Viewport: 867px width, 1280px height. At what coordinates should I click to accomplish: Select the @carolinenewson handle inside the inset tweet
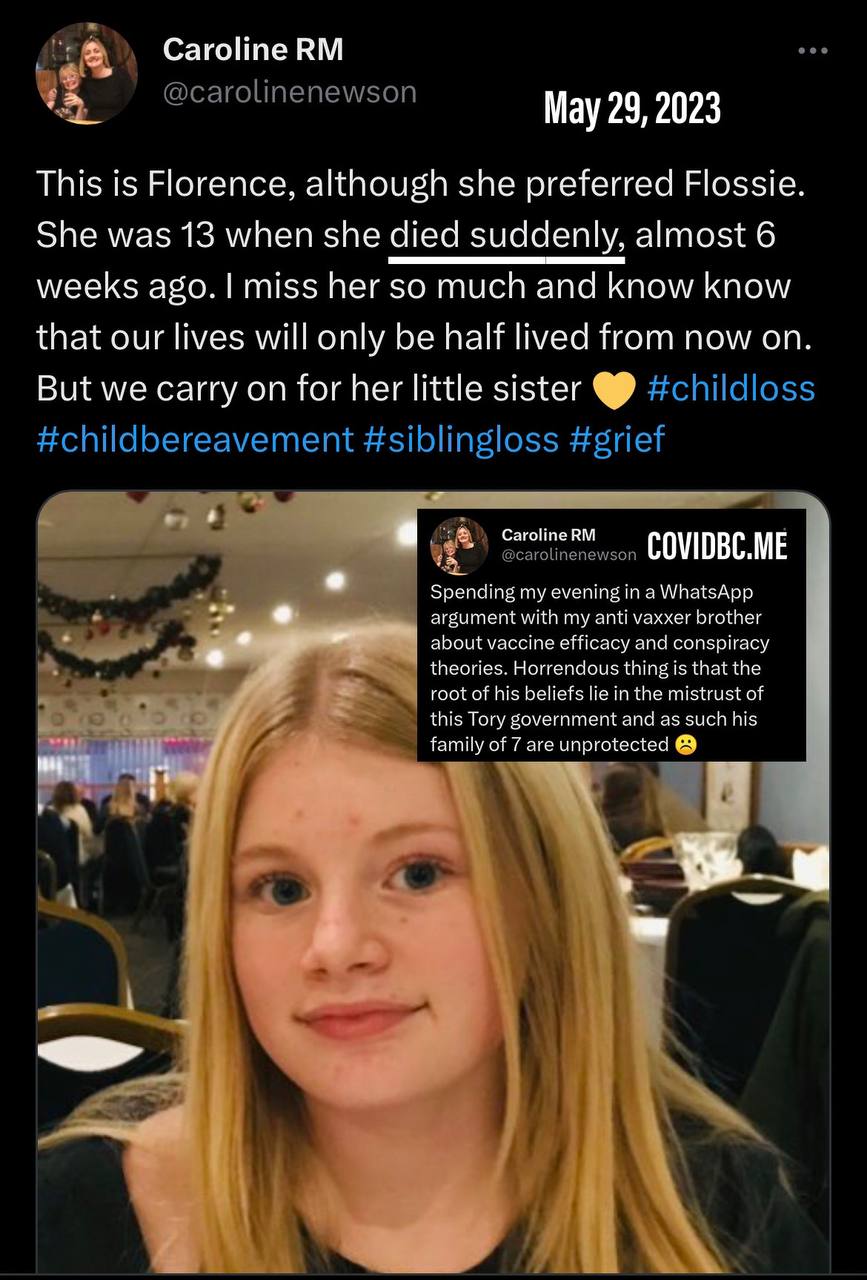568,554
